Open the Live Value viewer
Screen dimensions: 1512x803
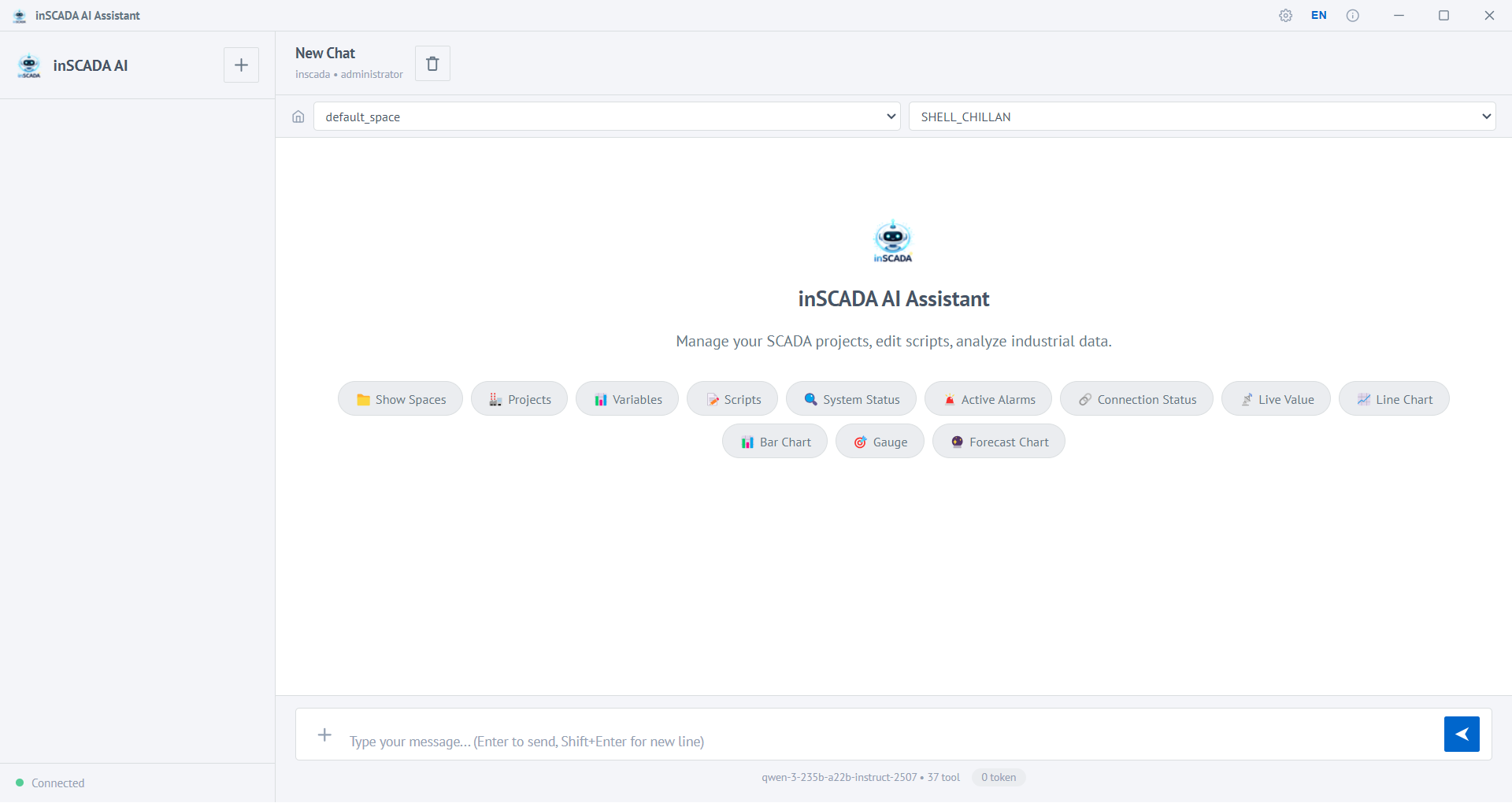[1276, 398]
